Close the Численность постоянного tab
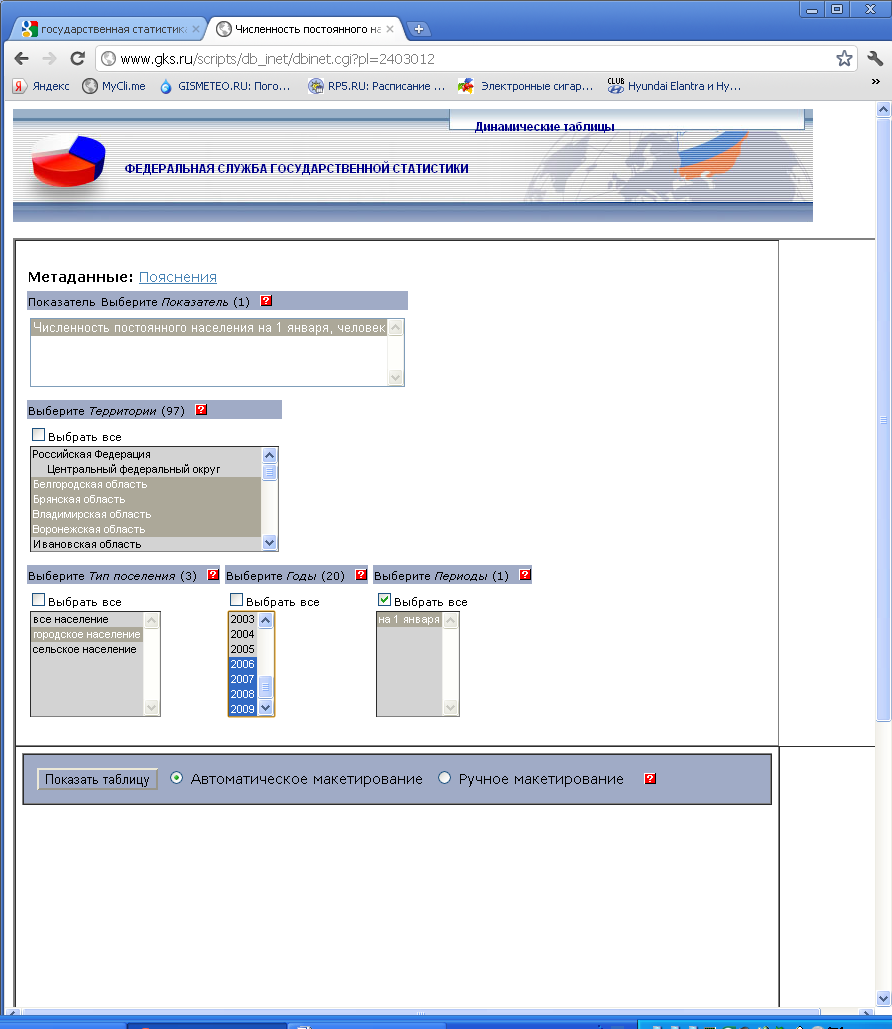Viewport: 892px width, 1029px height. [390, 29]
